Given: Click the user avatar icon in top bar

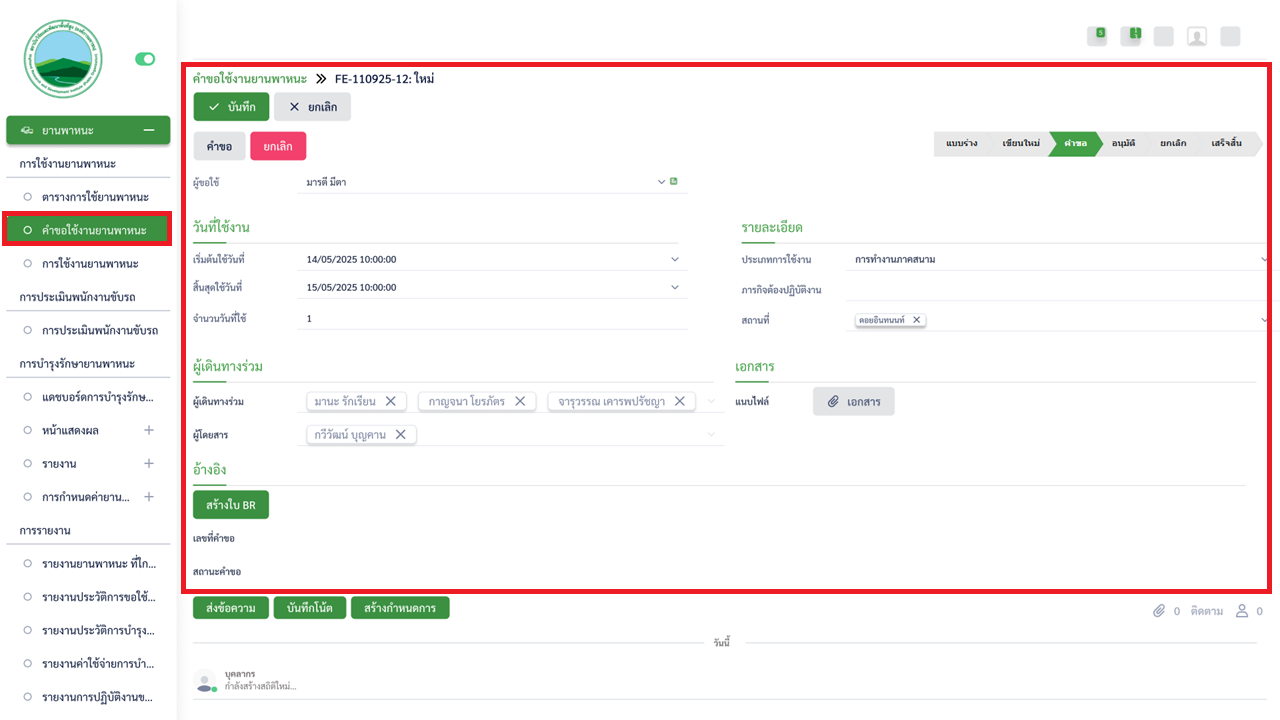Looking at the screenshot, I should point(1196,36).
